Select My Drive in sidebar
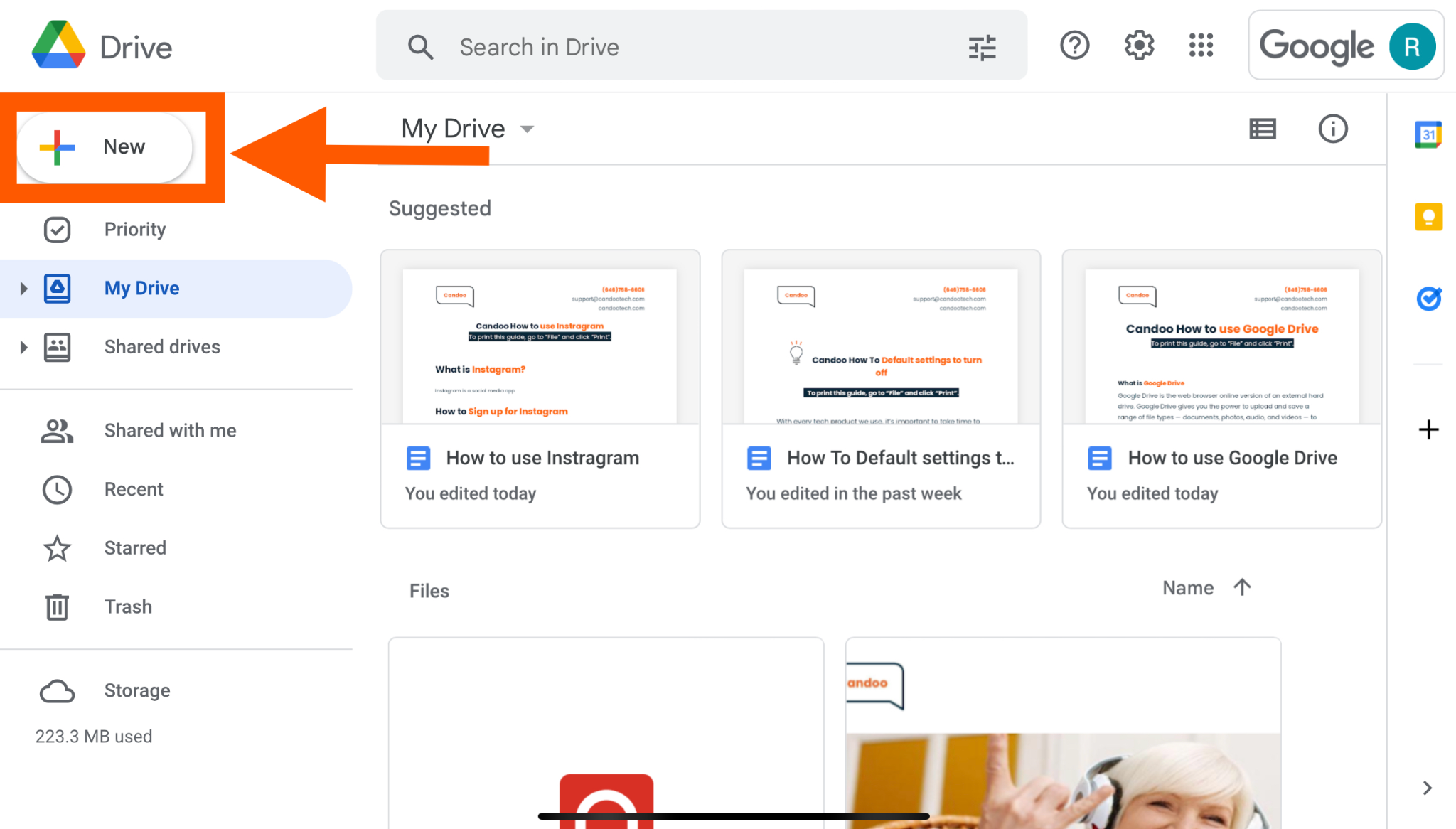This screenshot has height=829, width=1456. click(x=176, y=289)
